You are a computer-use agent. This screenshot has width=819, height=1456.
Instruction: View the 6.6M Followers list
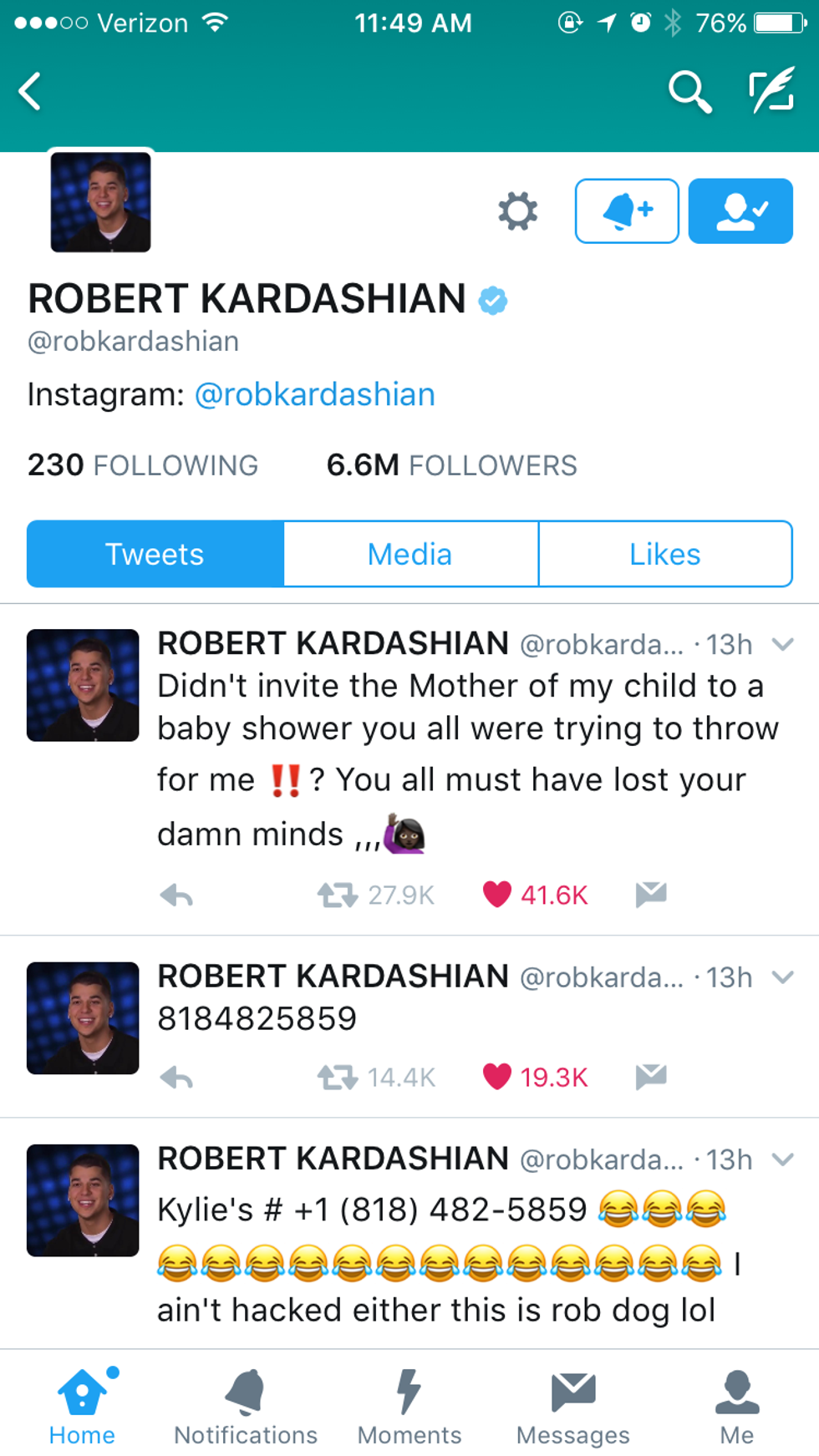coord(451,465)
